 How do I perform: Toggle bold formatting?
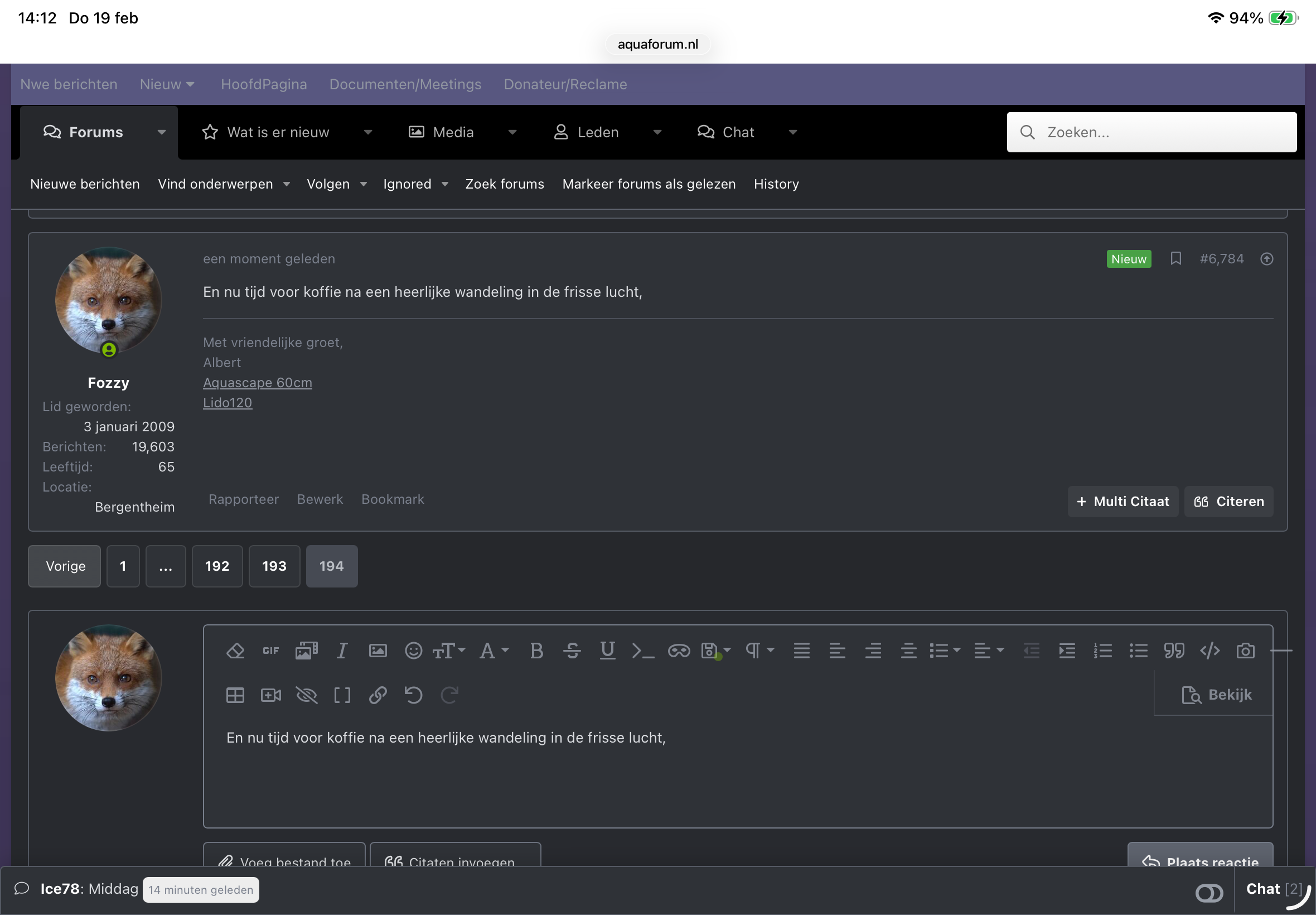pyautogui.click(x=536, y=651)
